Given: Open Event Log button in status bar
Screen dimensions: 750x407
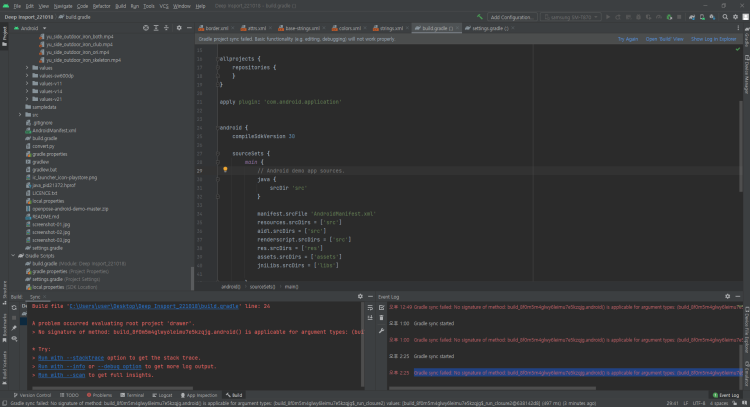Looking at the screenshot, I should coord(726,395).
